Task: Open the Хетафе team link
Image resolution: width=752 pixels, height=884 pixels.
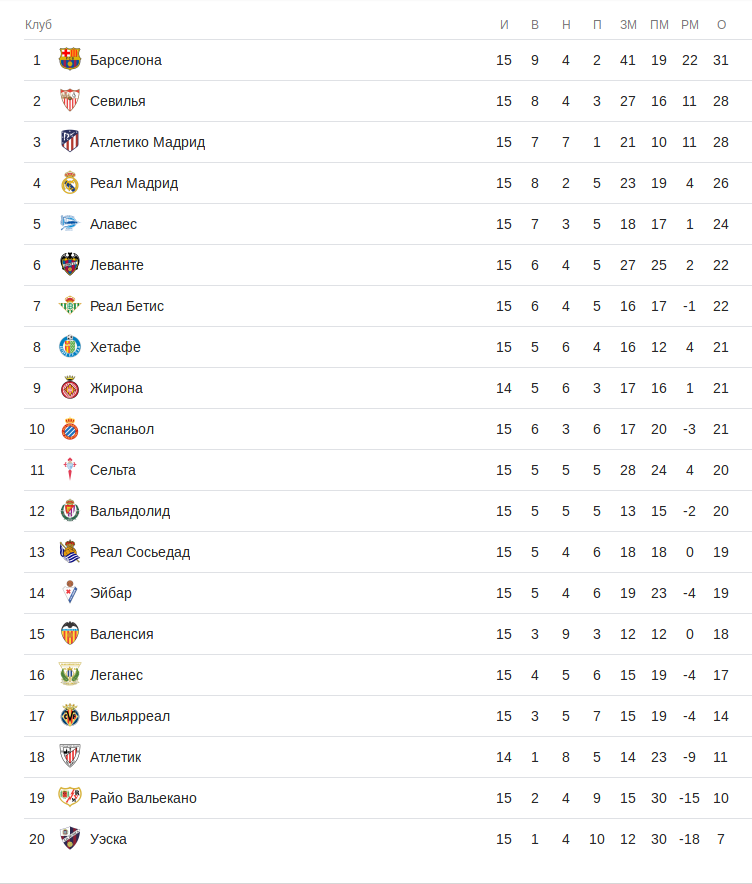Action: coord(115,347)
